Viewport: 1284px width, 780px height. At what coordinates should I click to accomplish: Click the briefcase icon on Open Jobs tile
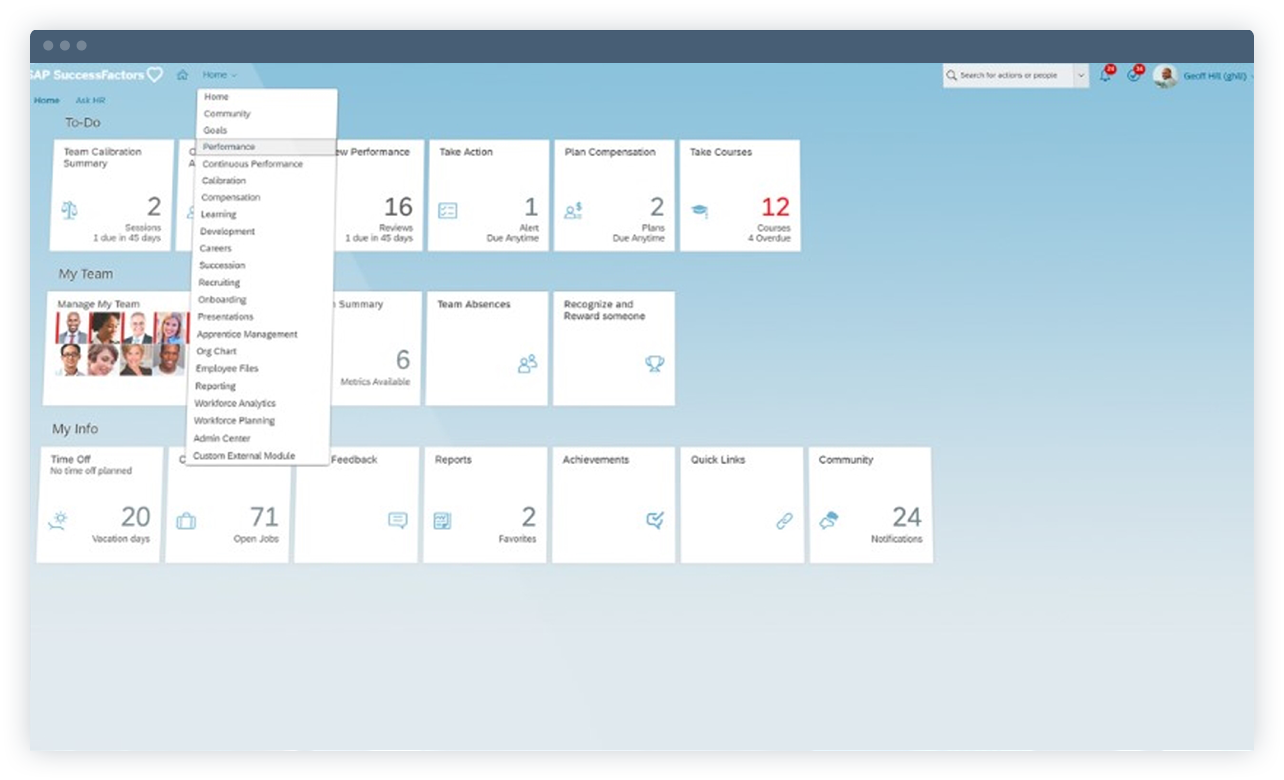(186, 521)
